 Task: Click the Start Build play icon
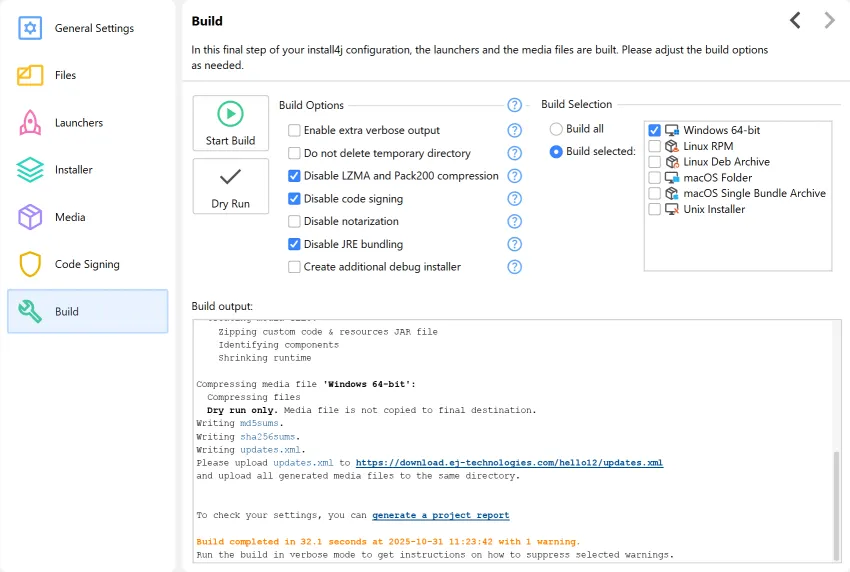coord(230,114)
